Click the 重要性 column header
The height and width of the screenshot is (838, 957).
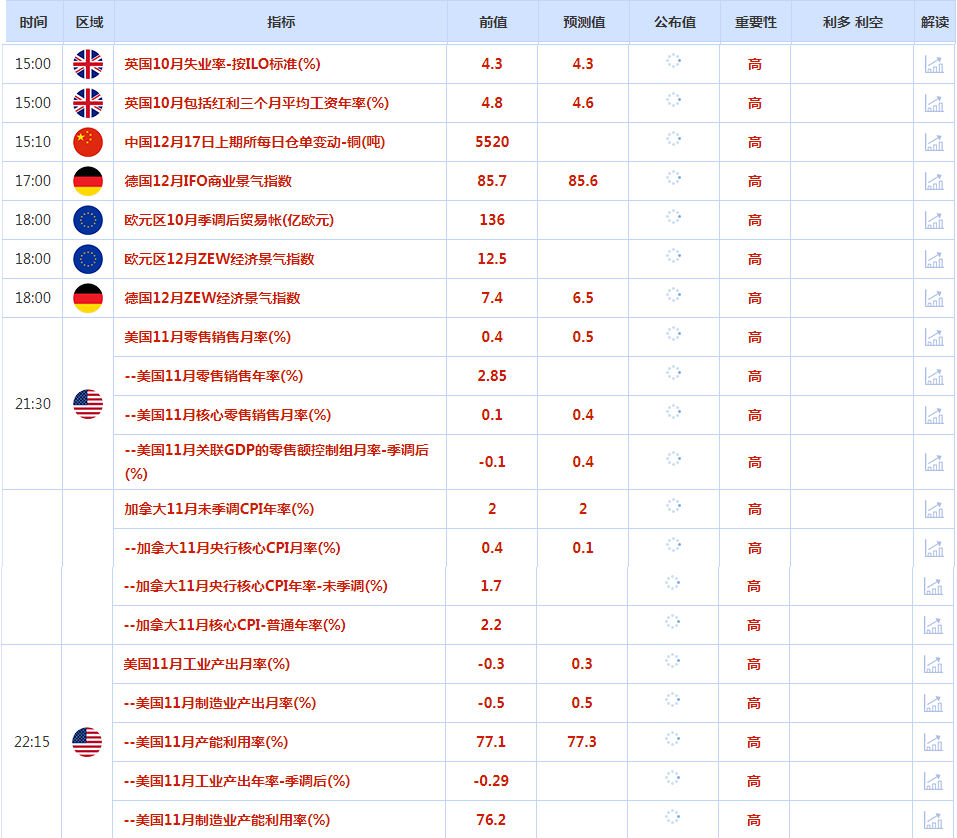(x=756, y=22)
